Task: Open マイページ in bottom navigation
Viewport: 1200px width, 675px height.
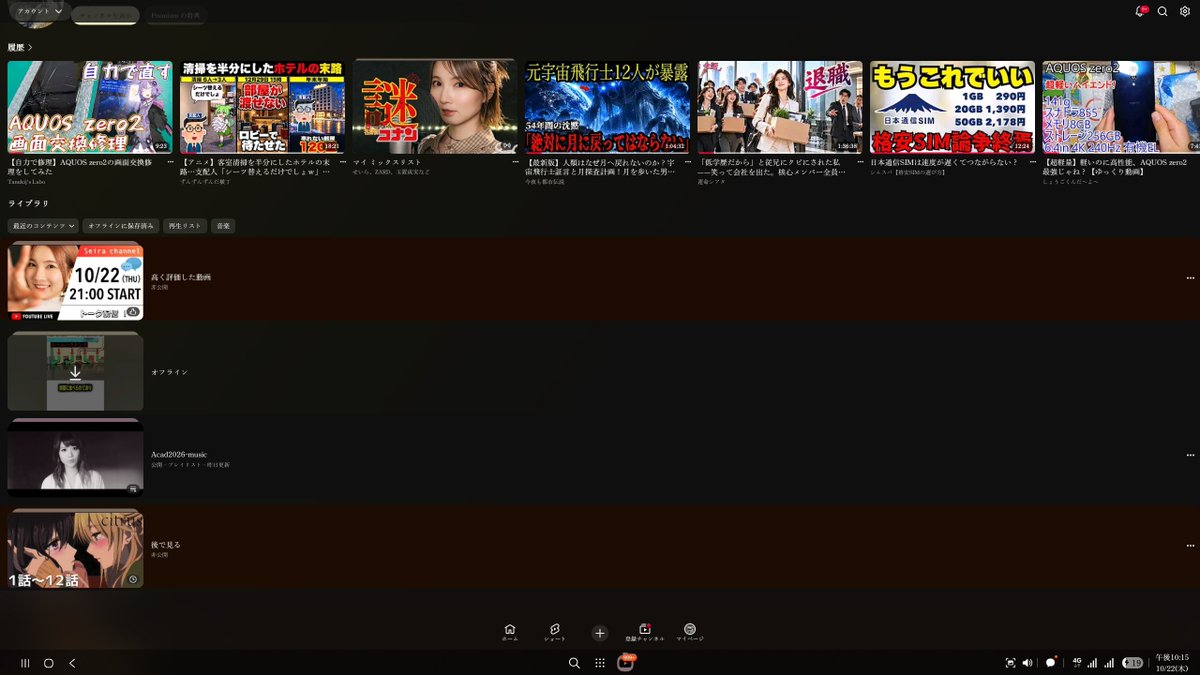Action: pos(690,632)
